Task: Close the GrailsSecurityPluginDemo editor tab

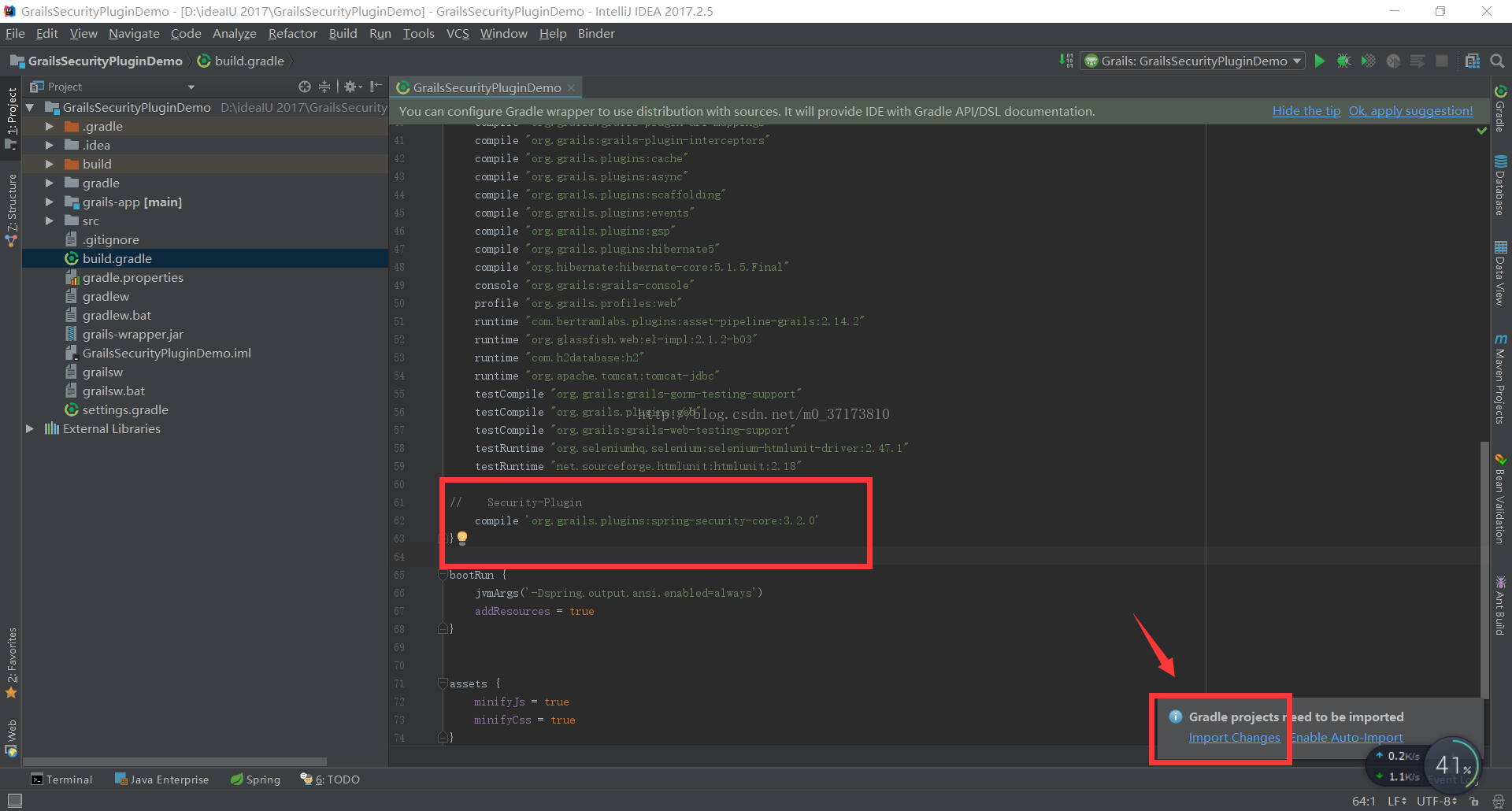Action: point(571,87)
